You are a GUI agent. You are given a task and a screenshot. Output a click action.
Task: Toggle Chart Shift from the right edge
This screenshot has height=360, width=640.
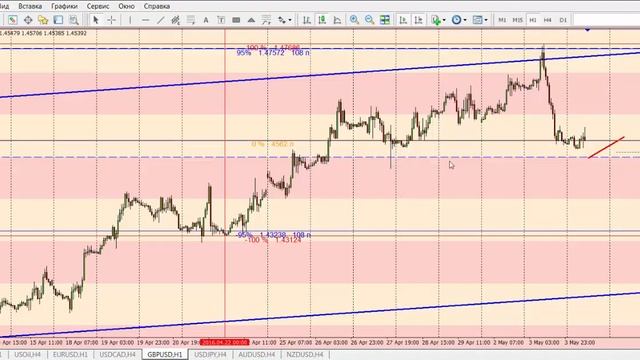click(418, 20)
